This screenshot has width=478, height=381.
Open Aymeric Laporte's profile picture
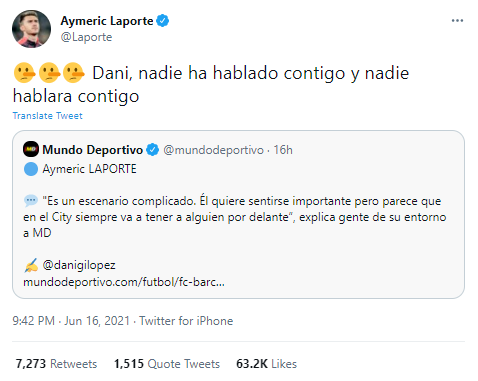pyautogui.click(x=31, y=29)
